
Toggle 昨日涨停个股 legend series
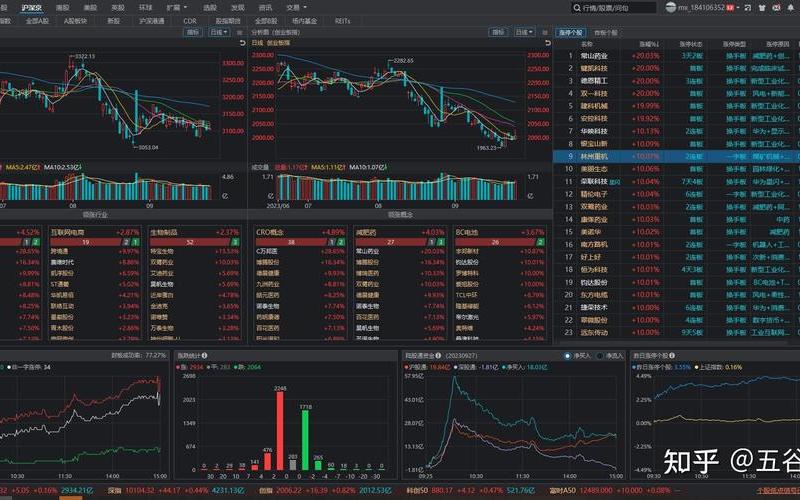tap(662, 367)
